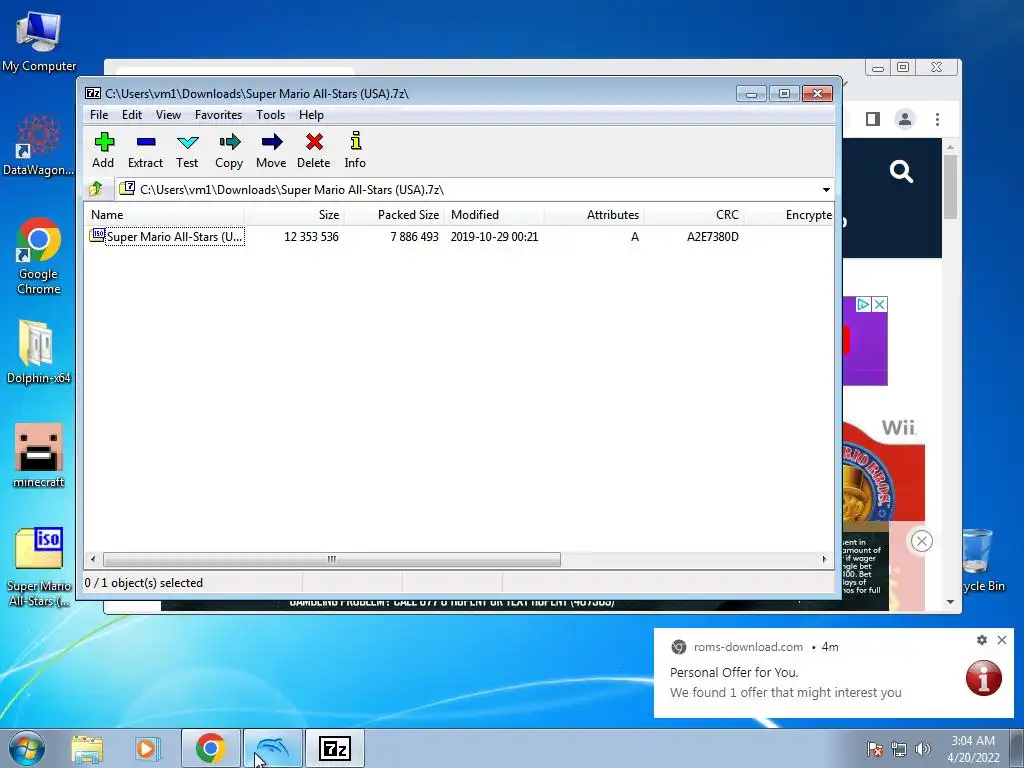Screen dimensions: 1024x768
Task: Open the View menu
Action: coord(168,115)
